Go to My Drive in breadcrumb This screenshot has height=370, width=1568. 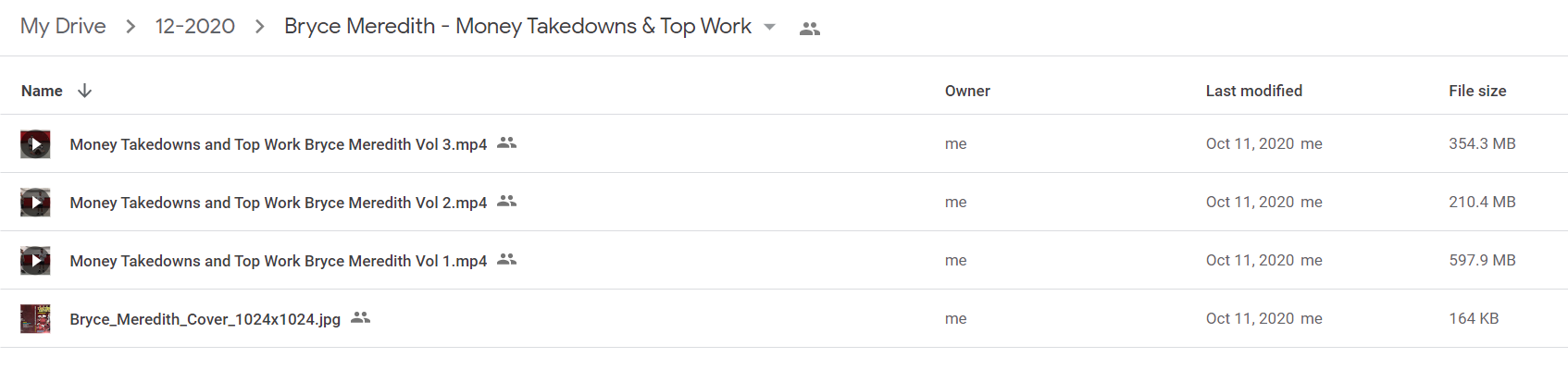point(63,26)
